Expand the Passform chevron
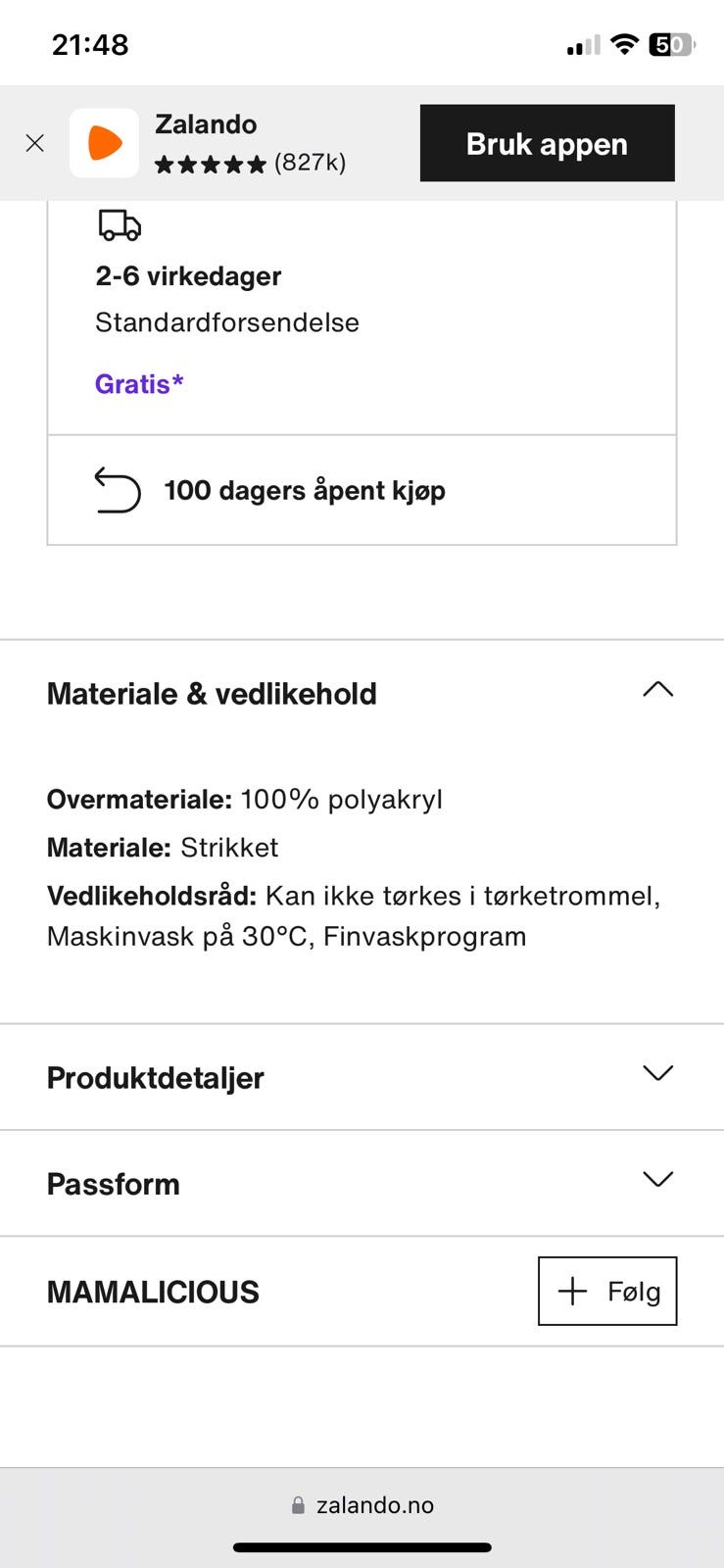 (x=657, y=1180)
